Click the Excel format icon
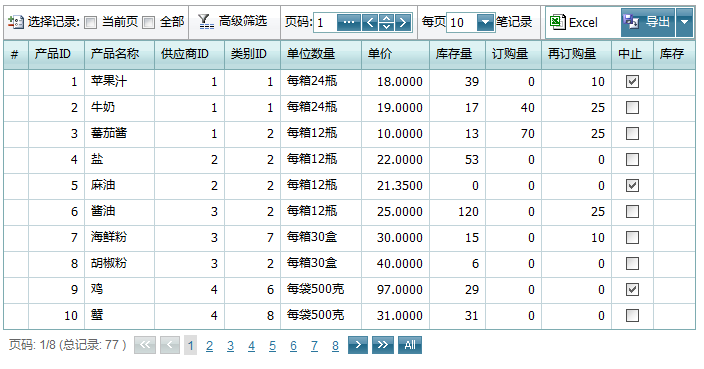Screen dimensions: 704x369 pos(557,22)
